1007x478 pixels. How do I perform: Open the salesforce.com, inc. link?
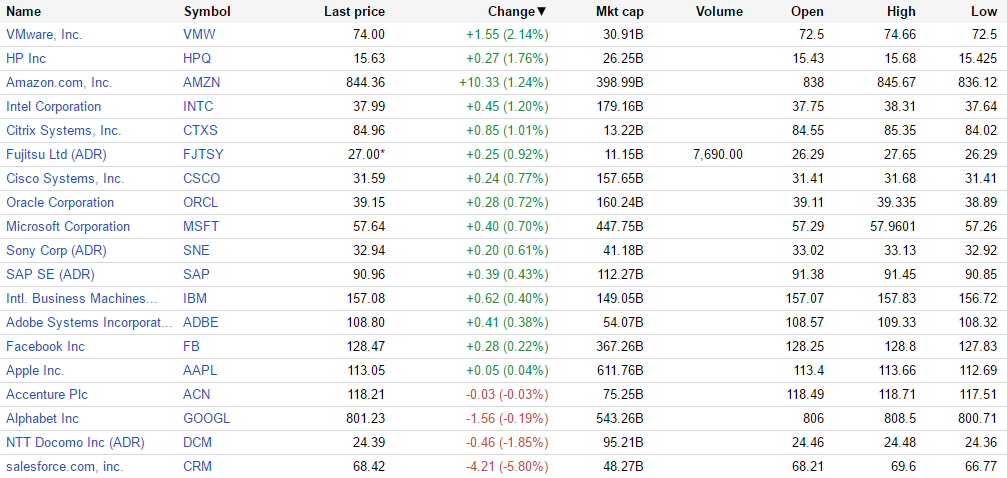point(64,466)
